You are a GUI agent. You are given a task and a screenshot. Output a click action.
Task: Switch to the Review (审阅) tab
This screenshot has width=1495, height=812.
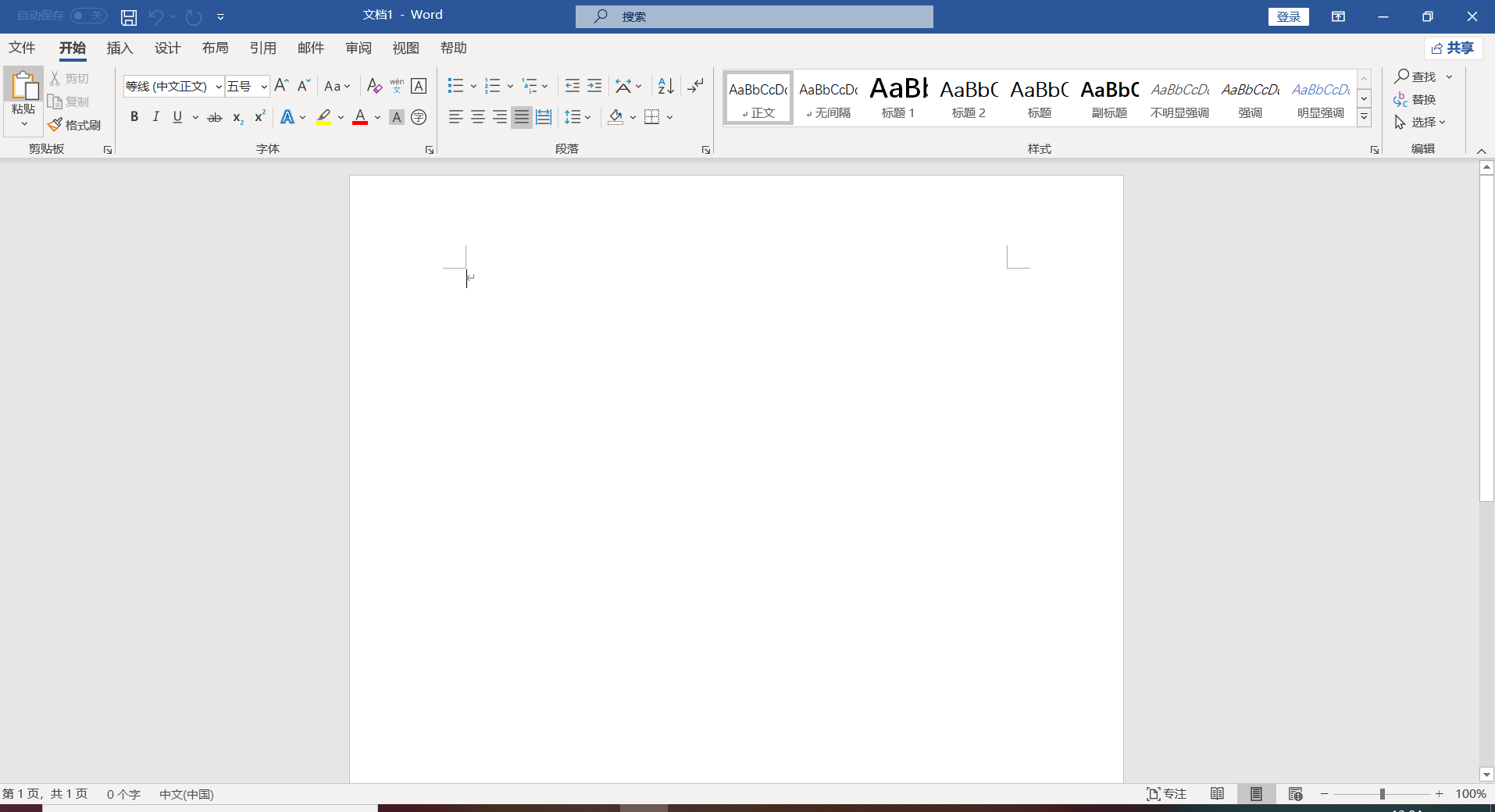click(359, 48)
